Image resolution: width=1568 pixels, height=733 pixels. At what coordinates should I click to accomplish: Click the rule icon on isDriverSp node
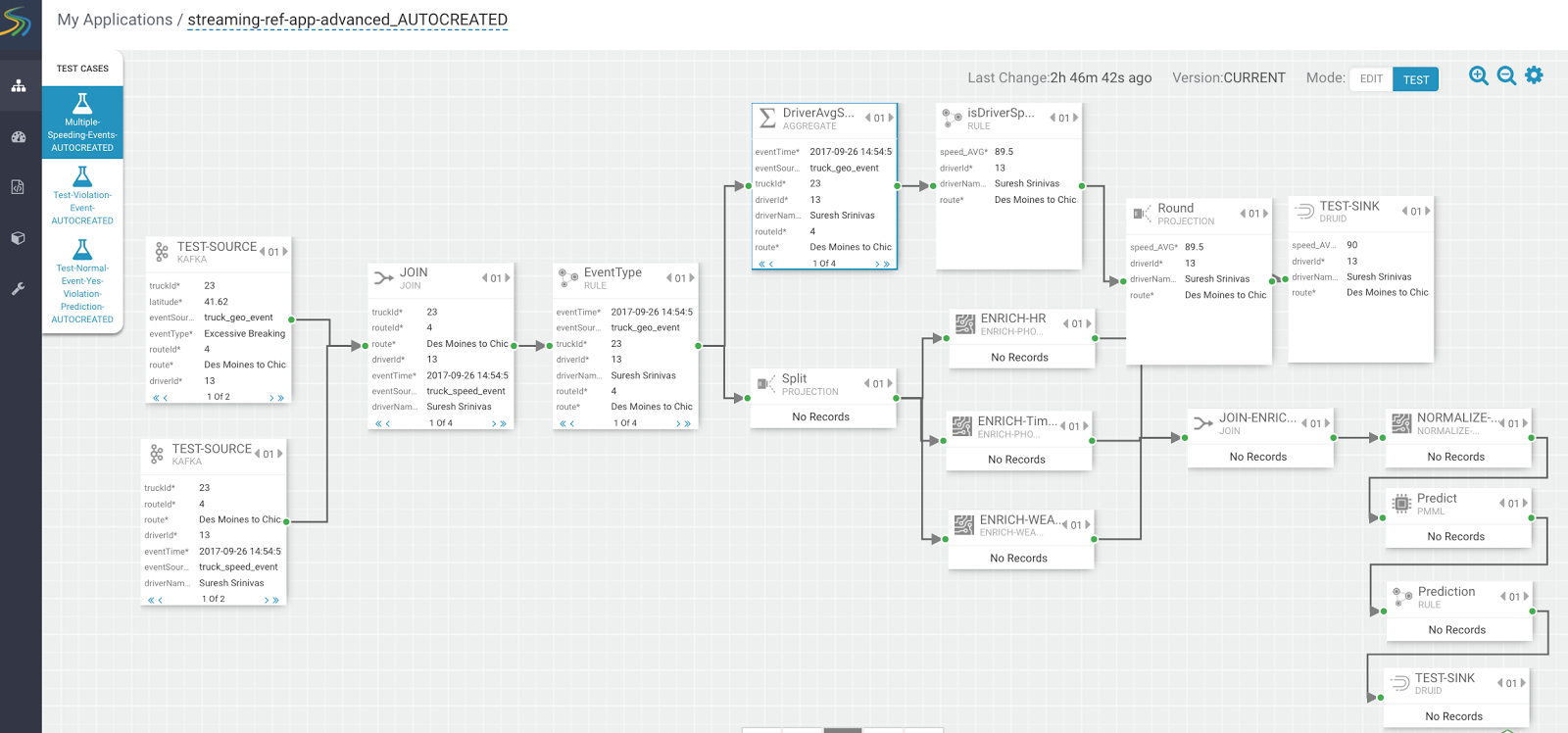(x=952, y=119)
